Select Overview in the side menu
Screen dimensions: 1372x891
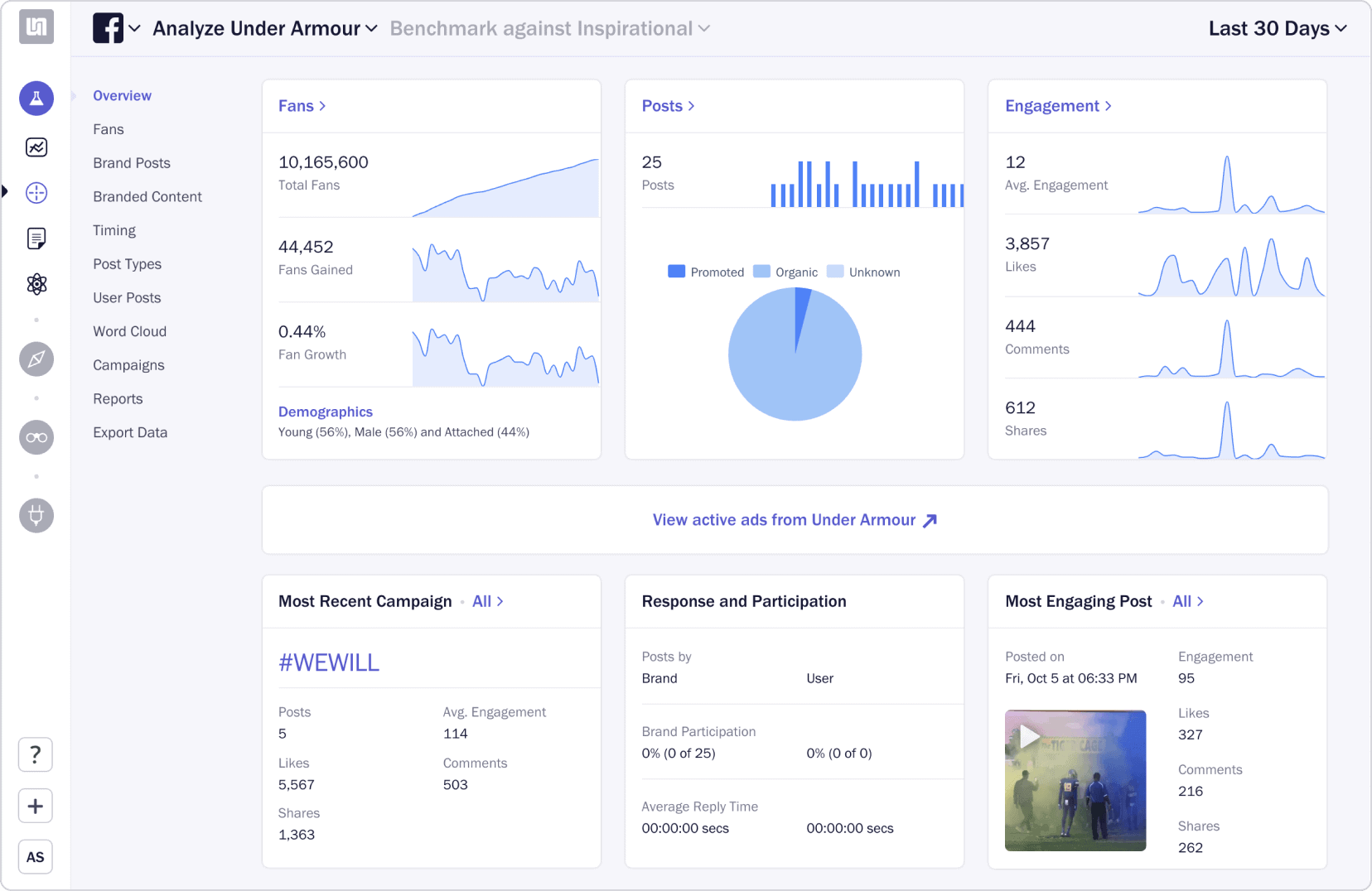[122, 96]
